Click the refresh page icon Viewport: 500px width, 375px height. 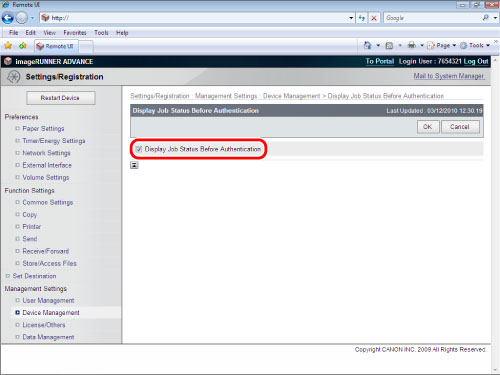pos(362,18)
